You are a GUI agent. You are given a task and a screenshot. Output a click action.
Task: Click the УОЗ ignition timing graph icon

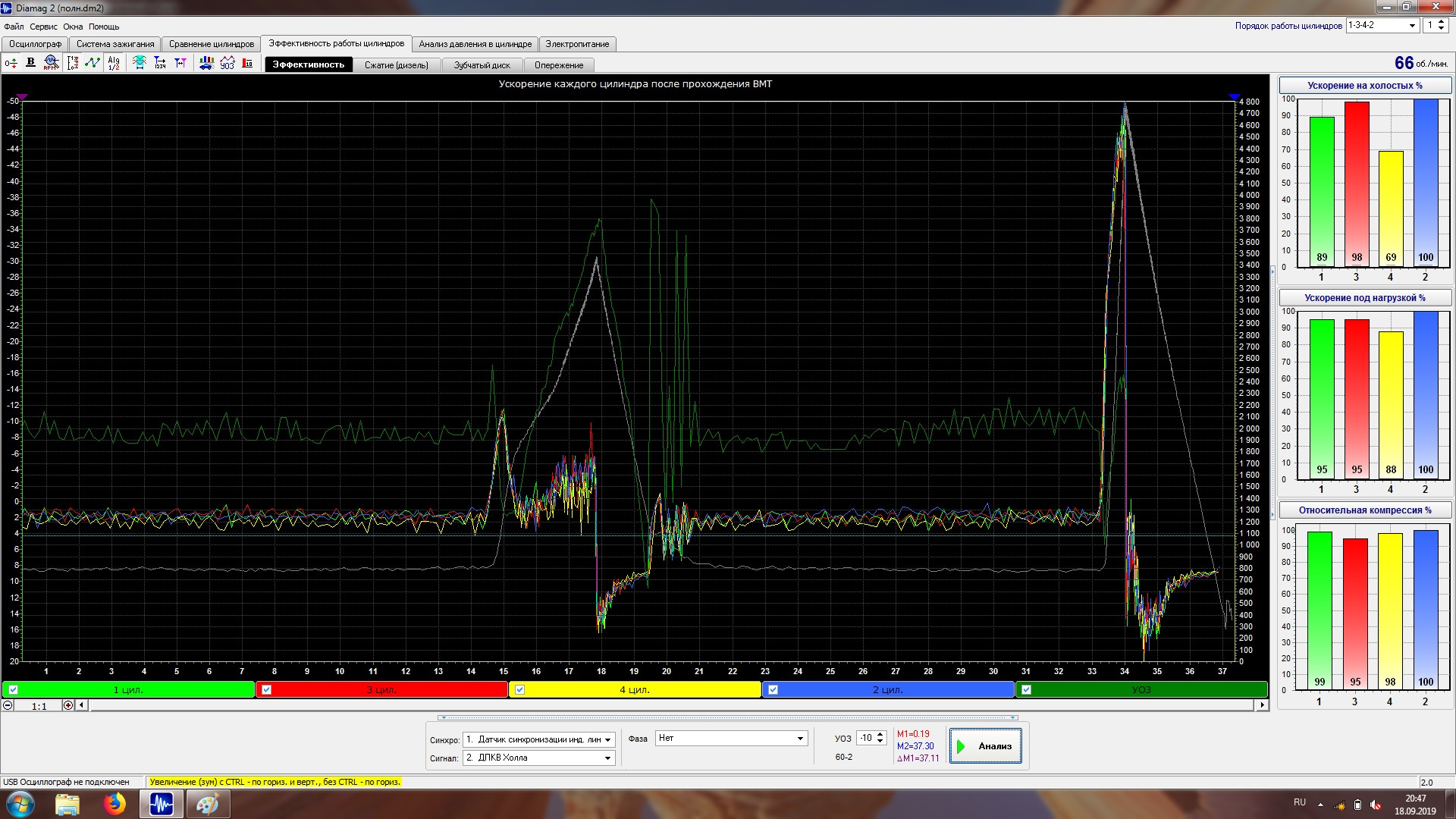point(227,63)
